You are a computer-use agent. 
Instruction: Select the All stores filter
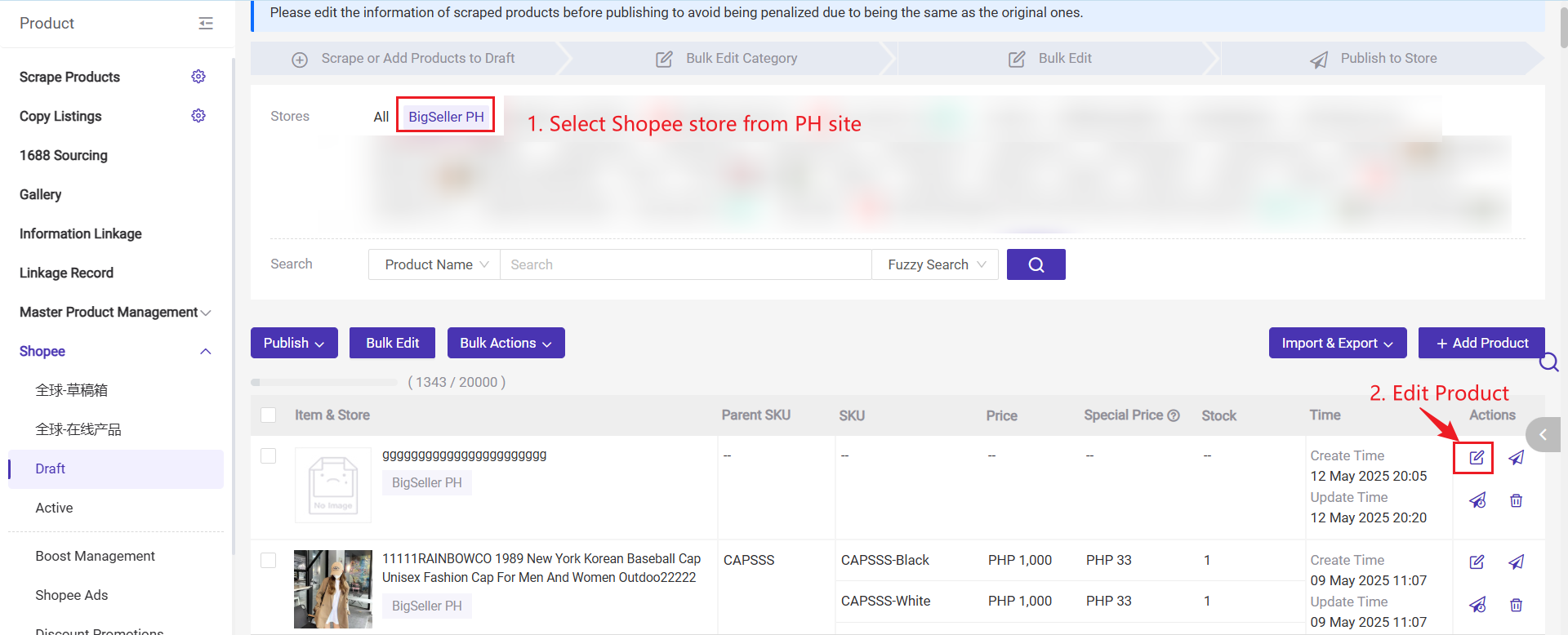(x=381, y=117)
